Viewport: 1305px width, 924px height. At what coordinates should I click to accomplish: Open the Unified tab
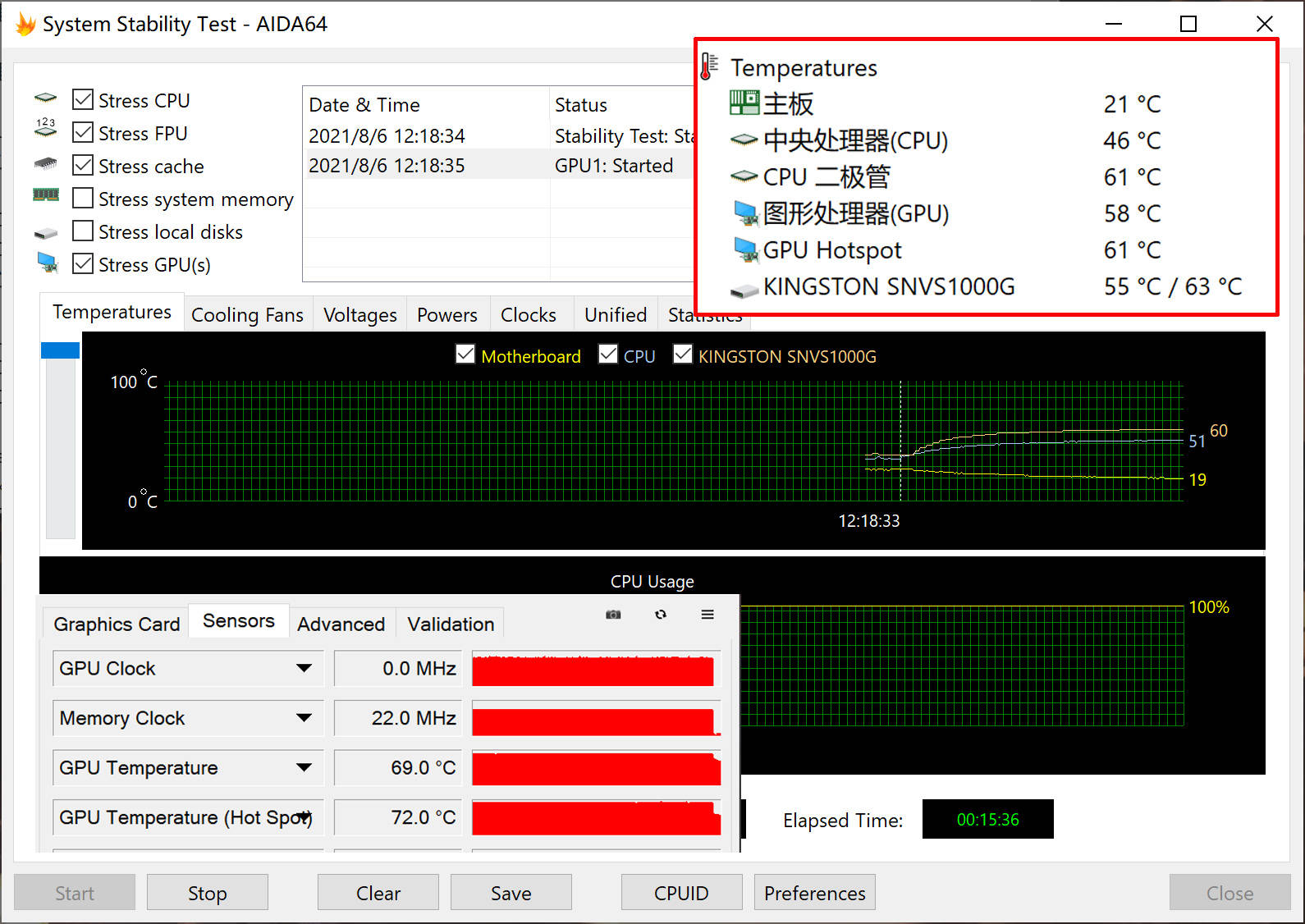tap(616, 315)
